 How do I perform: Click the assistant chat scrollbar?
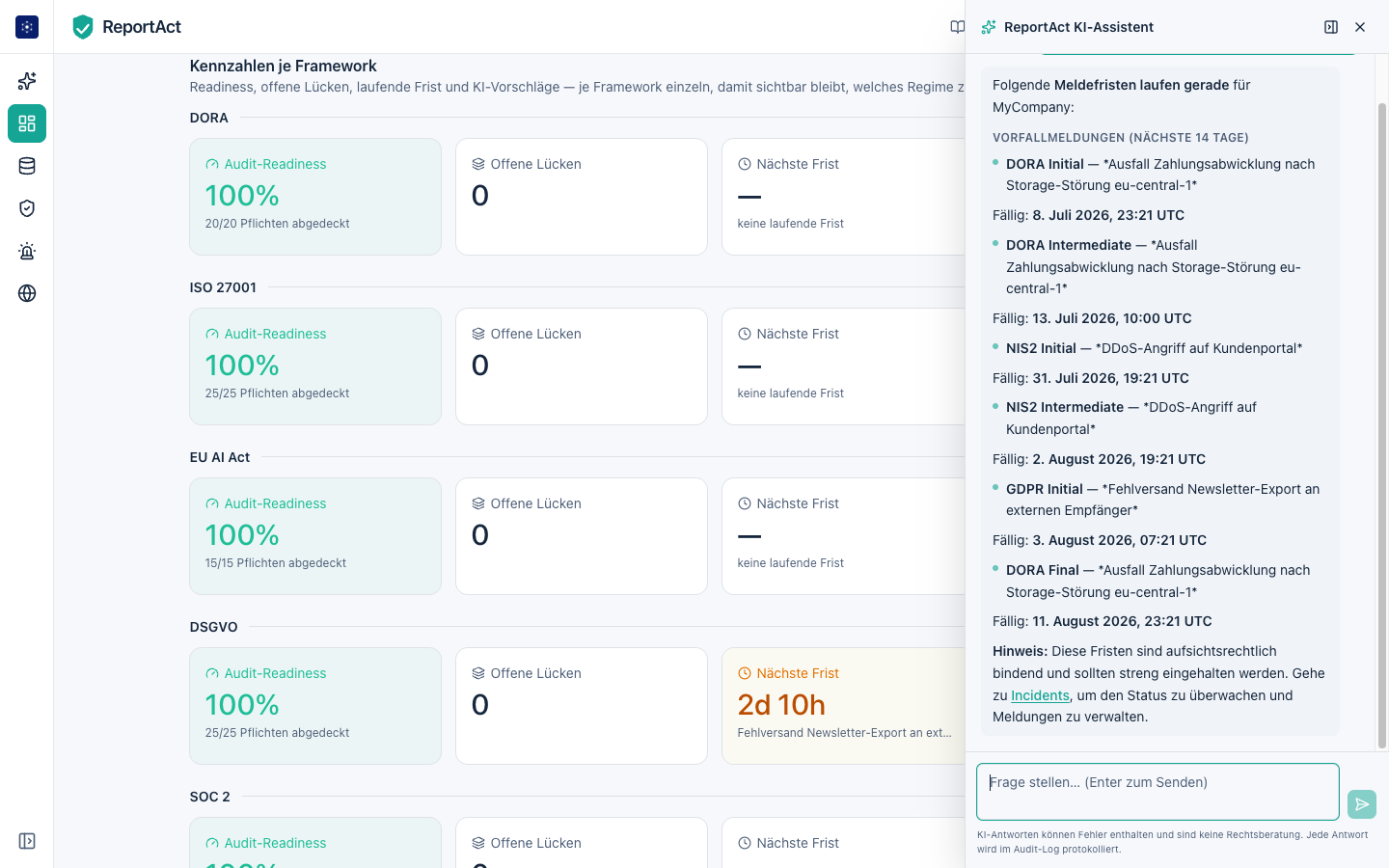1381,424
